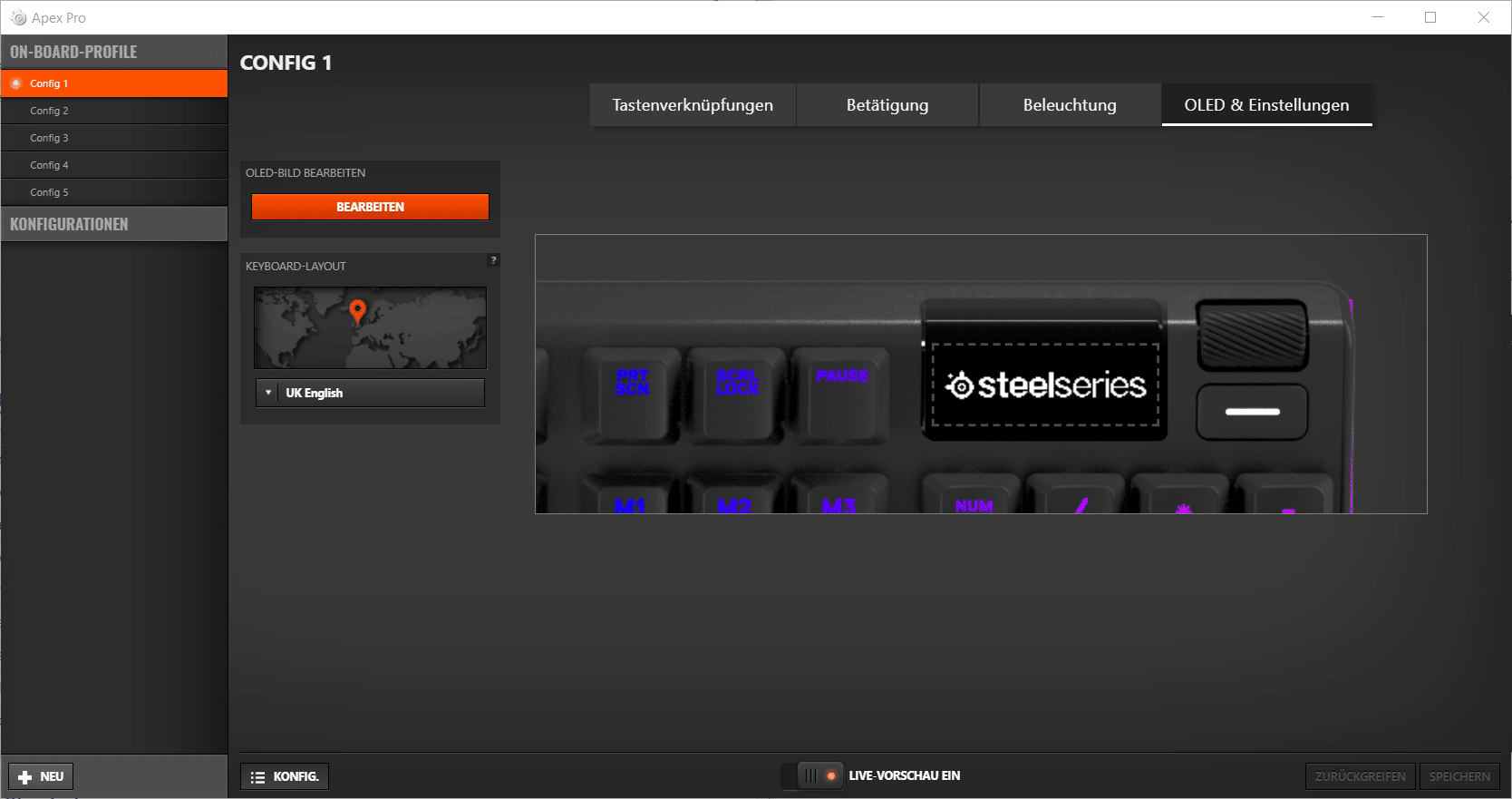Click the plus icon beside NEU

coord(25,777)
